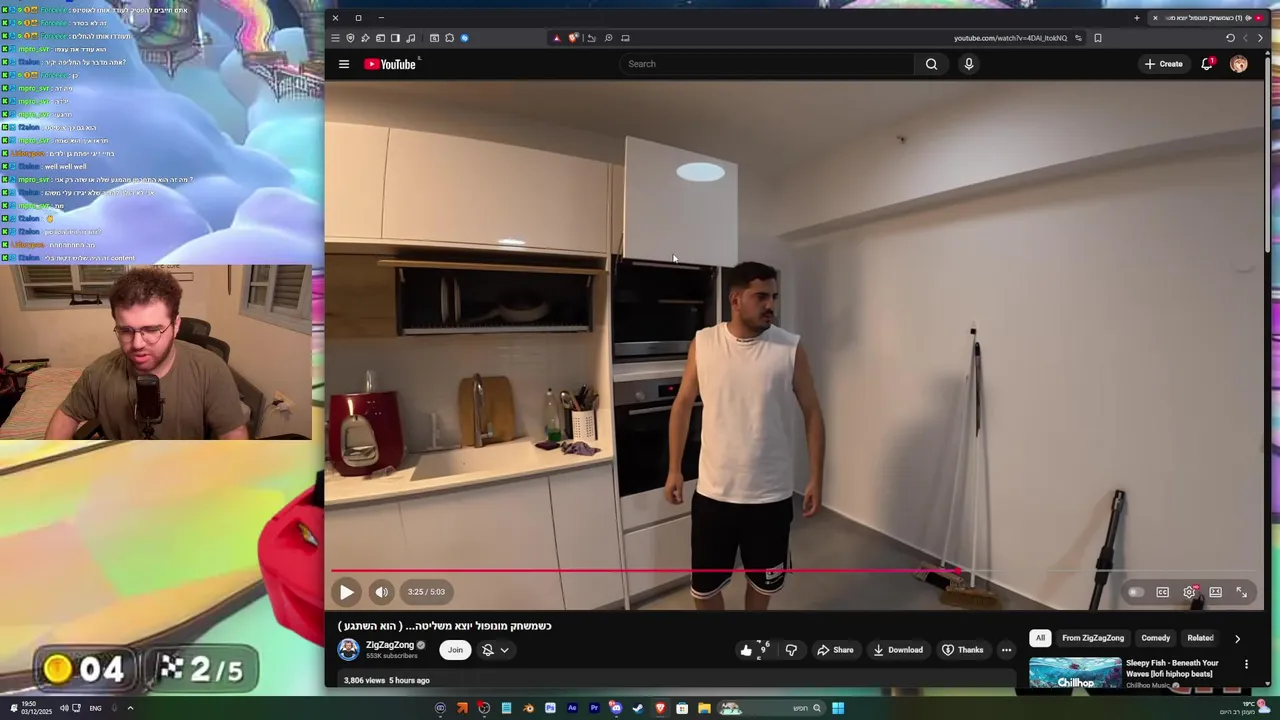Open the Sleepy Fish video thumbnail

(1075, 673)
